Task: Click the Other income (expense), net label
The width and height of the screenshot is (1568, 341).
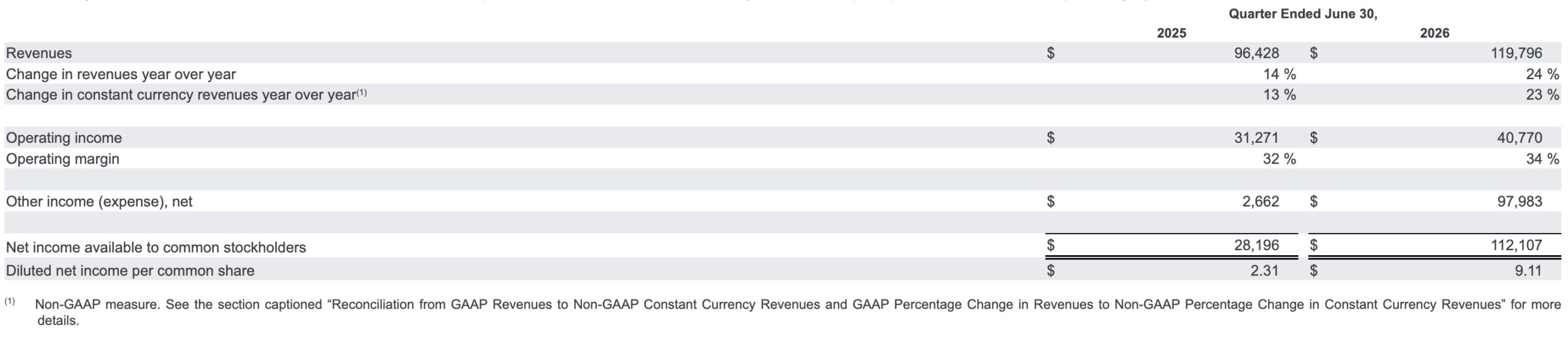Action: (99, 202)
